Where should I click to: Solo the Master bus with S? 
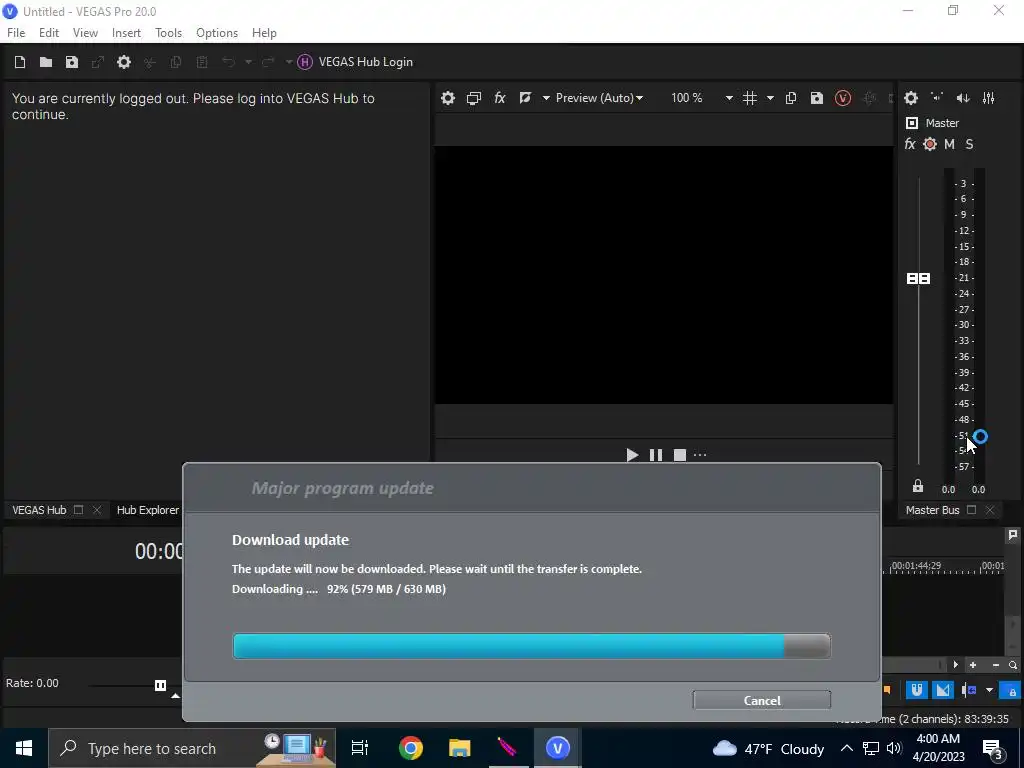pyautogui.click(x=969, y=144)
